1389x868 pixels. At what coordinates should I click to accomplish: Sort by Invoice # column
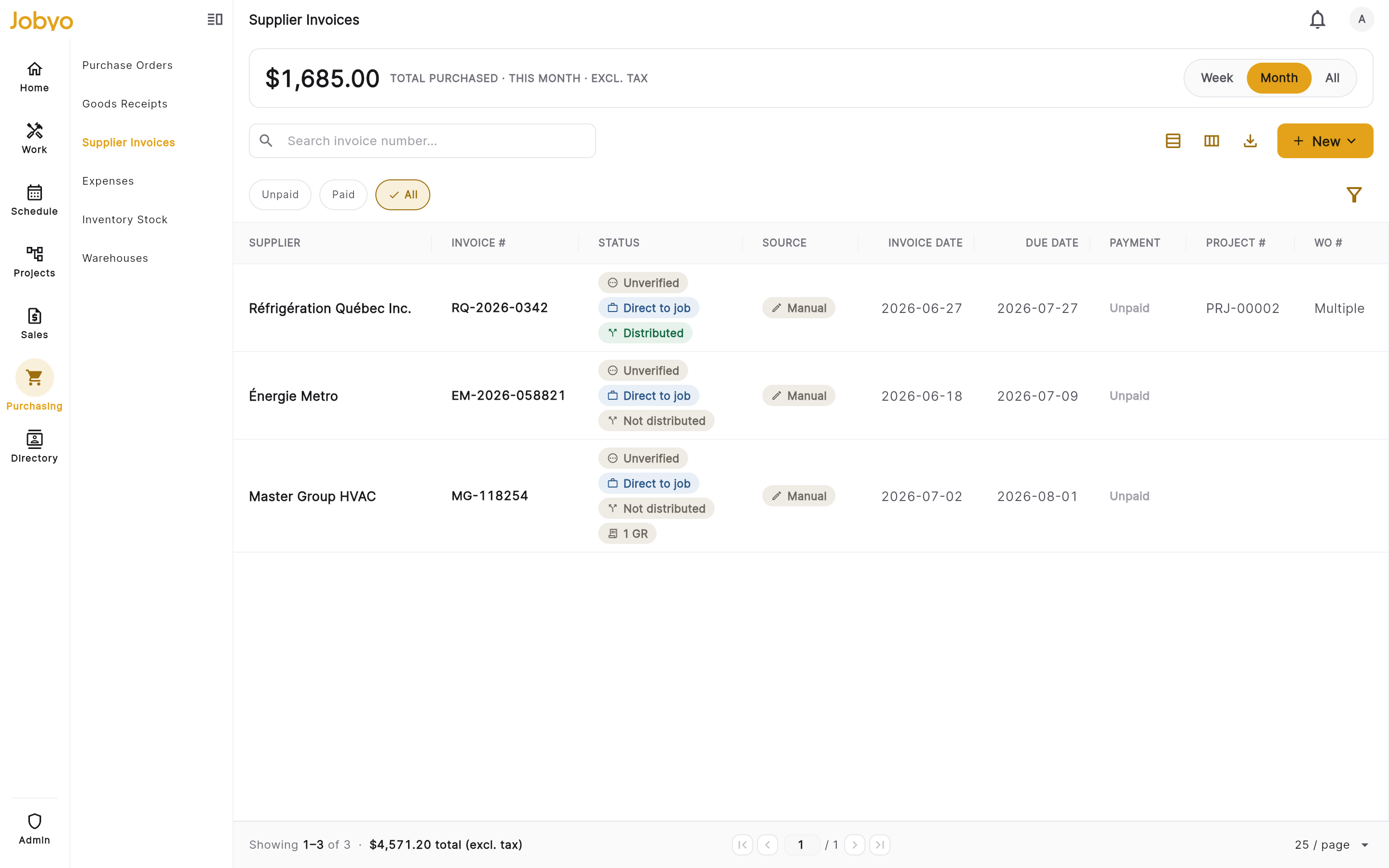point(478,243)
